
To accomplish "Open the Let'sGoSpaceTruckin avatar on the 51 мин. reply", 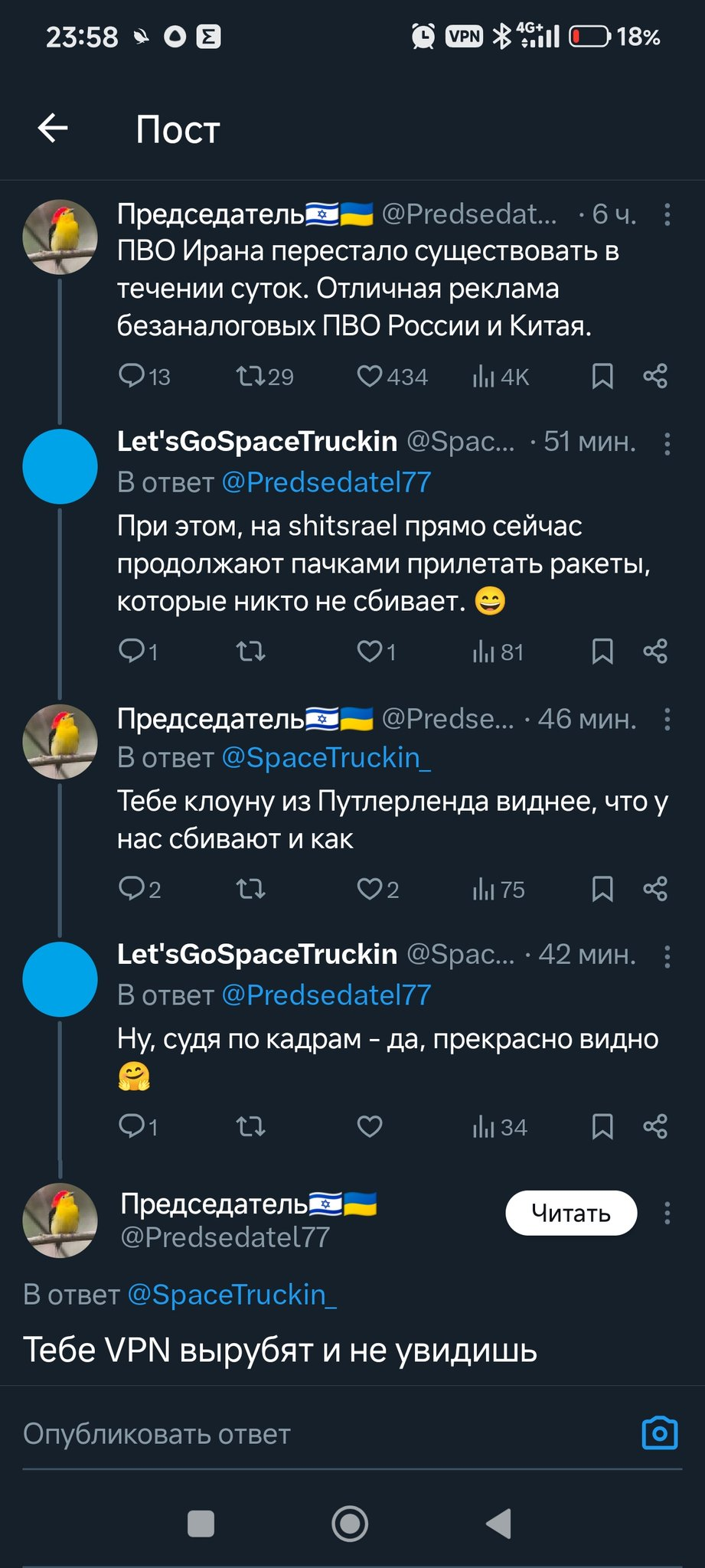I will point(60,466).
